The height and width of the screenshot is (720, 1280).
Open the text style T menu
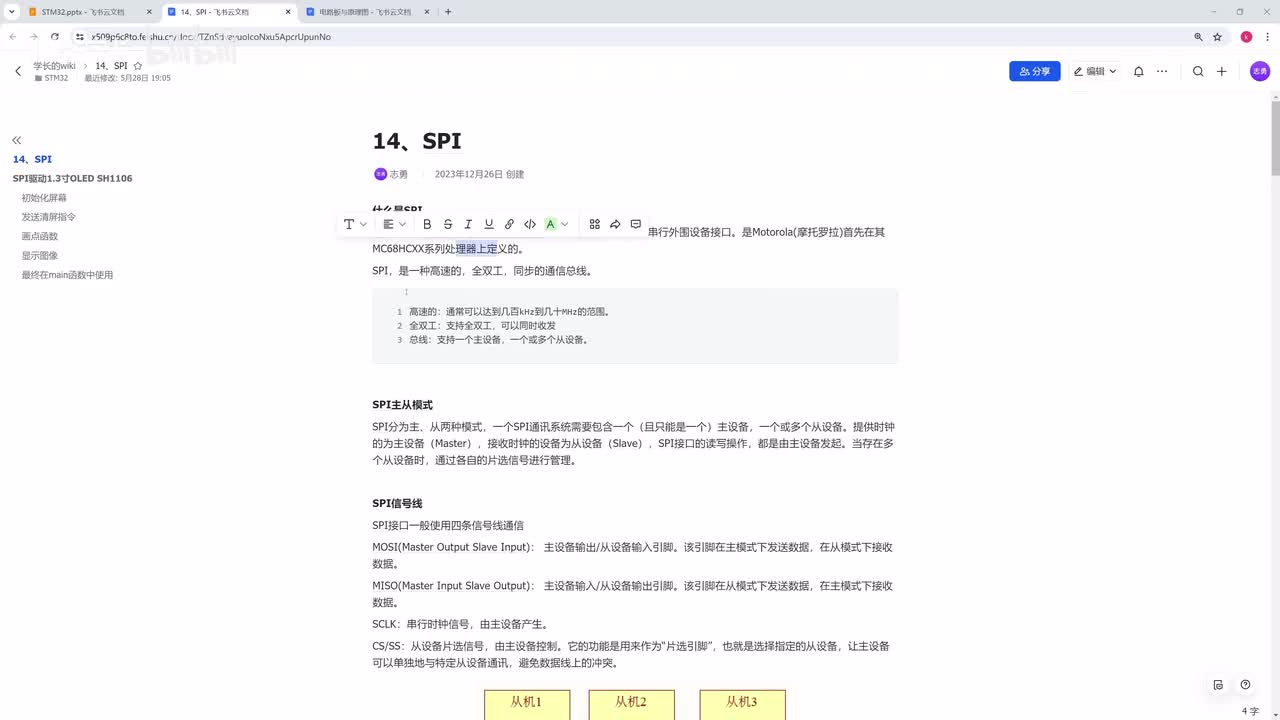pos(355,224)
